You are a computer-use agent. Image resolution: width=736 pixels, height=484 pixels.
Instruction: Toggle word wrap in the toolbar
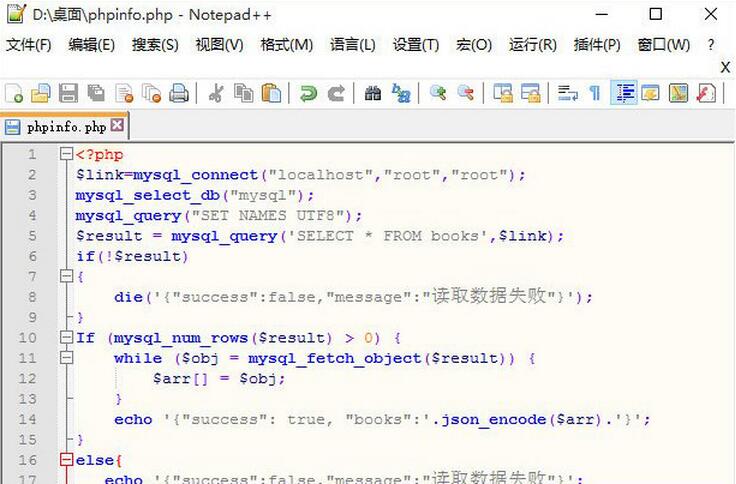point(568,93)
